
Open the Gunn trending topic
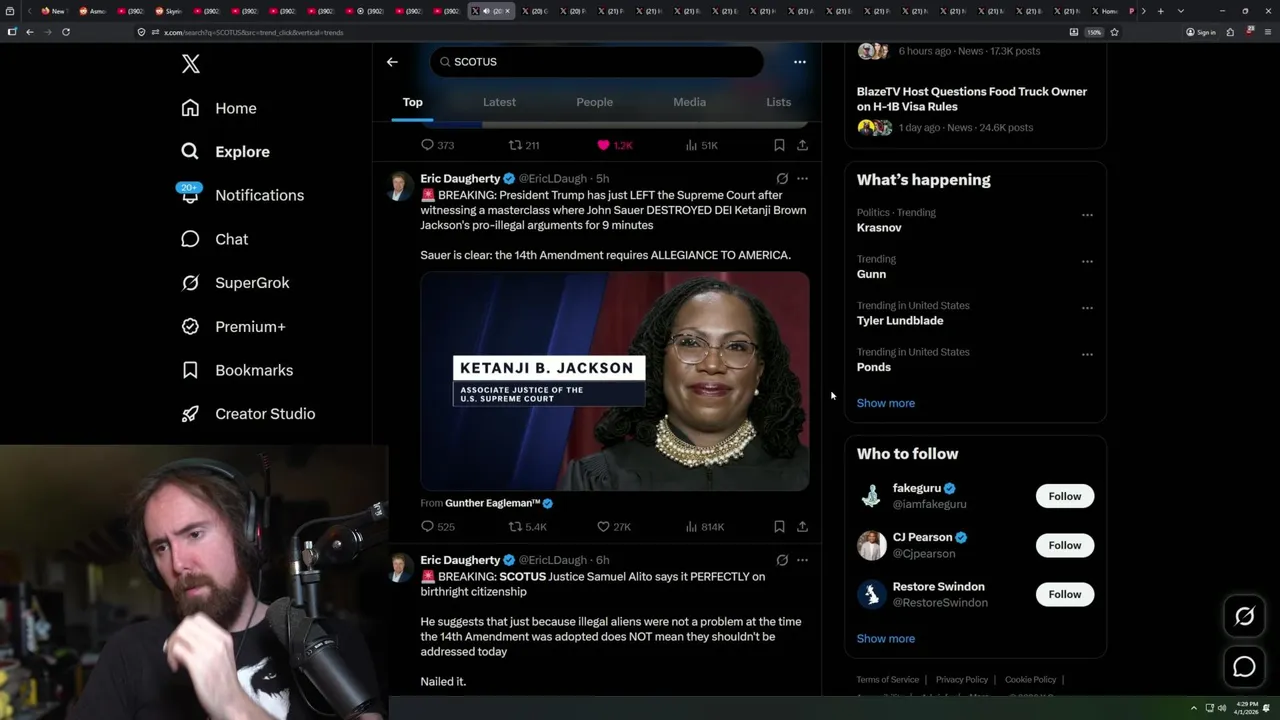click(x=871, y=274)
